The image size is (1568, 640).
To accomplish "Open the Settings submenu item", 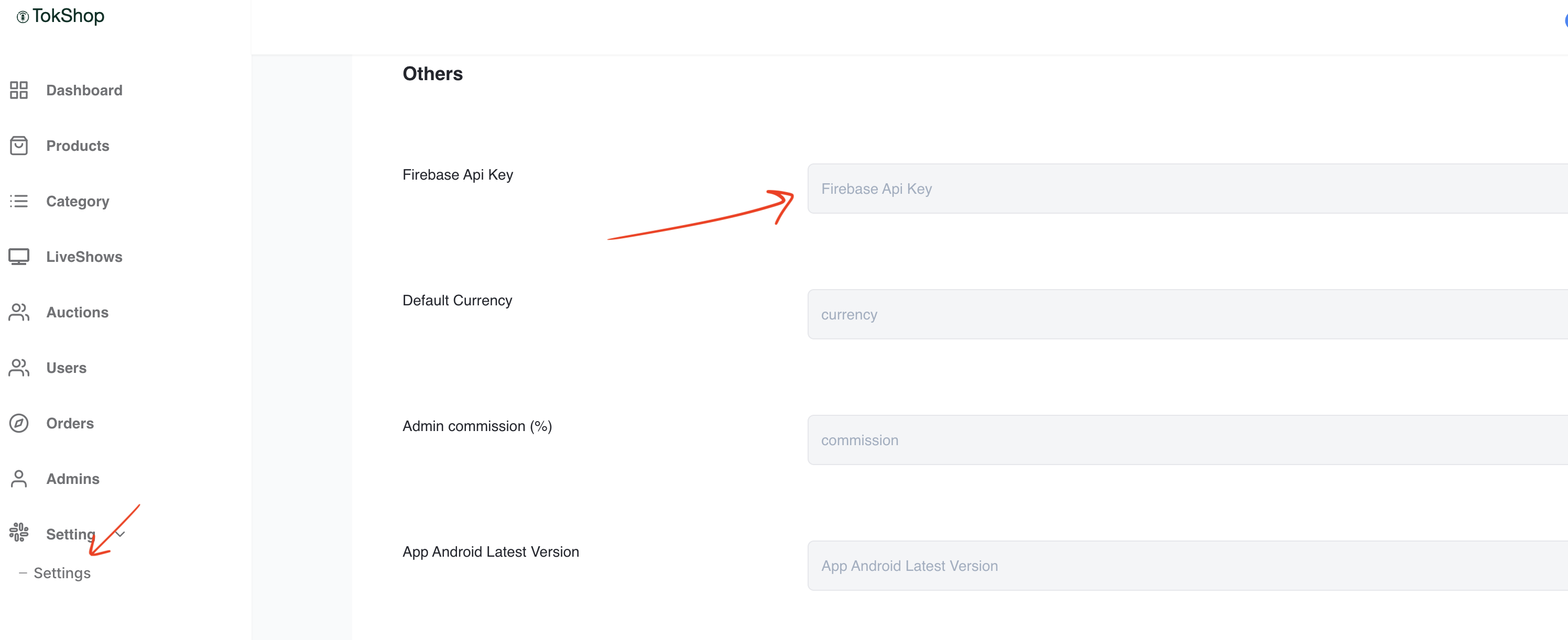I will coord(62,573).
